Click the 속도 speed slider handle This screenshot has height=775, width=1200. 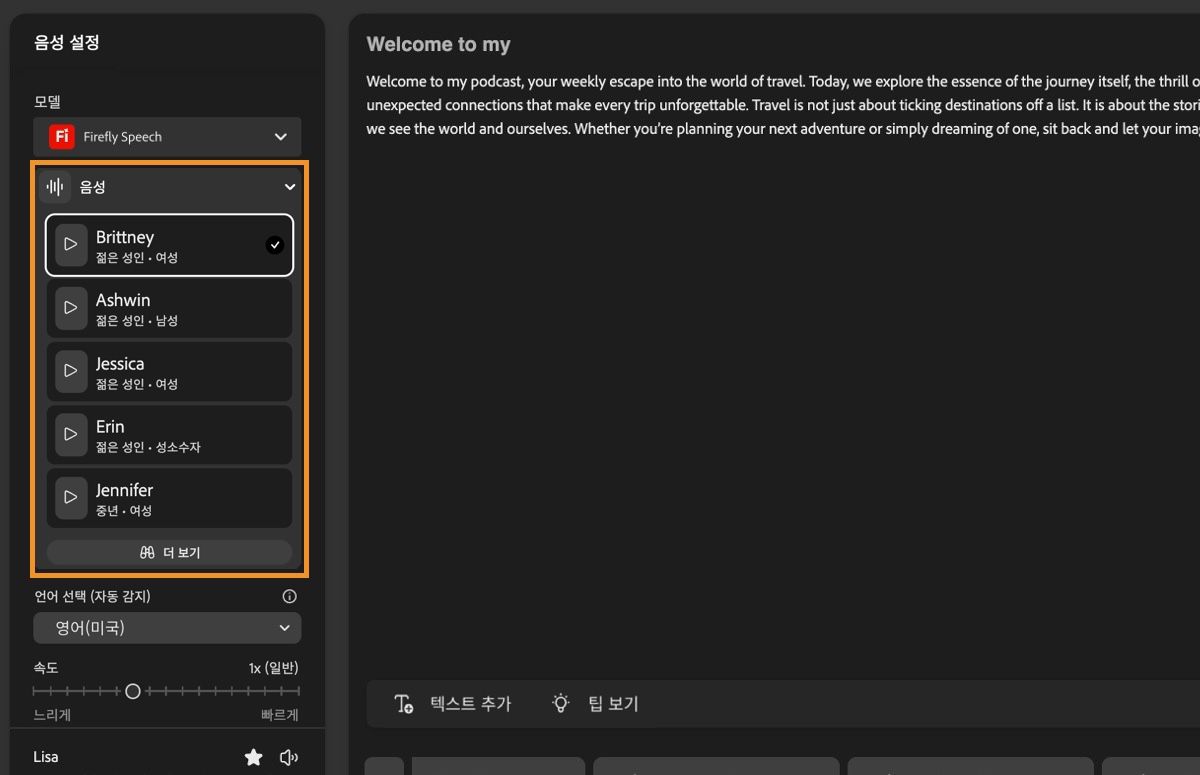tap(133, 691)
